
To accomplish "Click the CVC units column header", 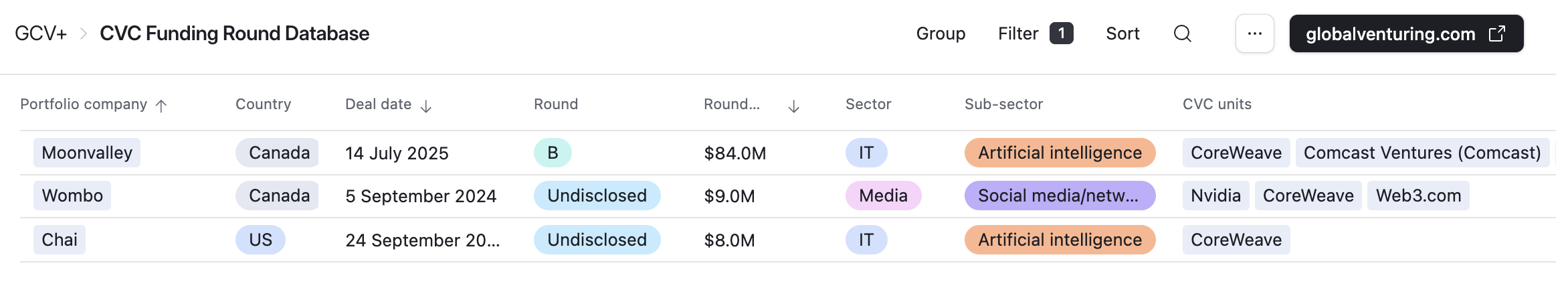I will [1216, 104].
